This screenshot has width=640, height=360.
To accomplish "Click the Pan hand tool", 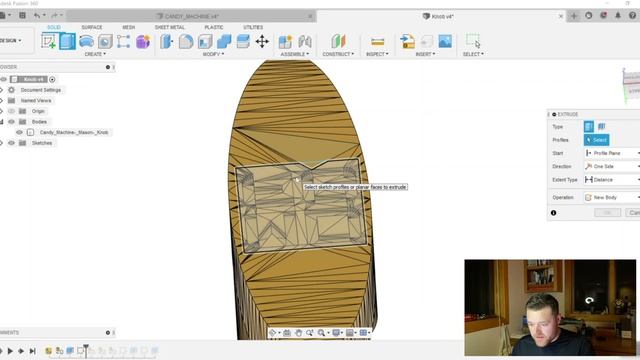I will (298, 333).
